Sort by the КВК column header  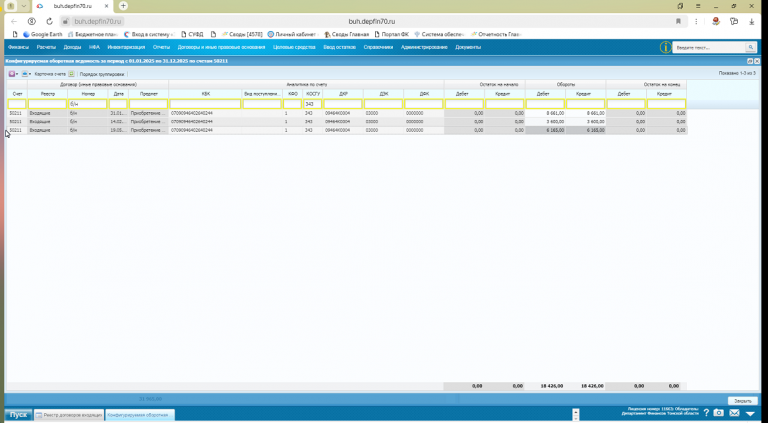205,94
